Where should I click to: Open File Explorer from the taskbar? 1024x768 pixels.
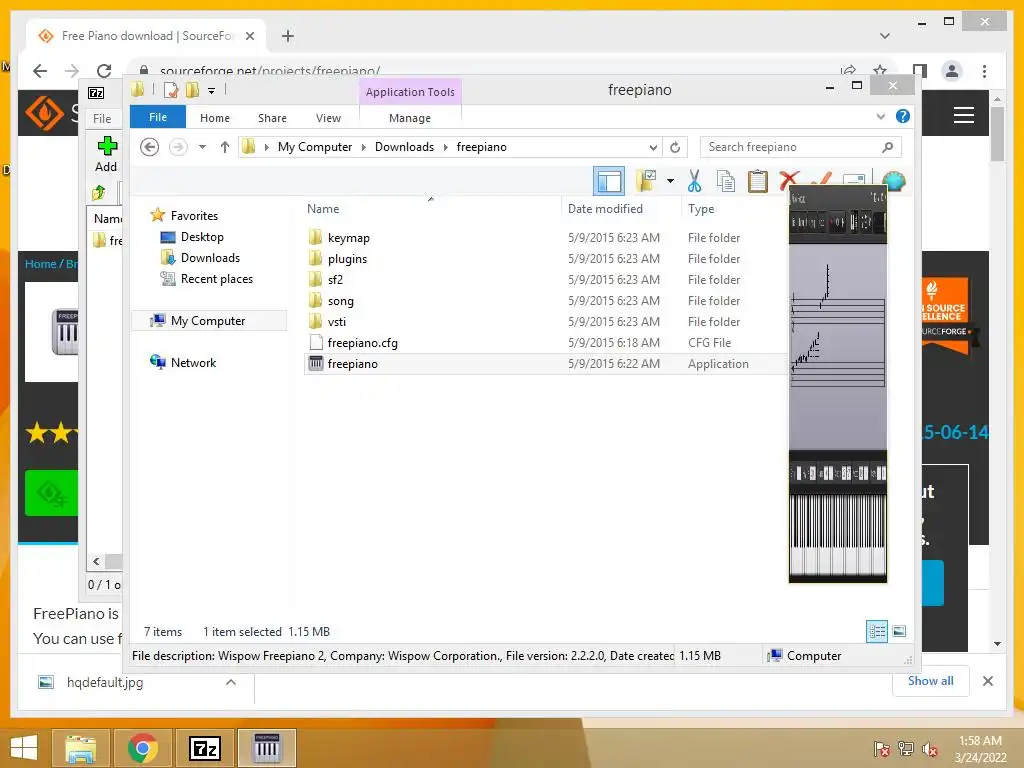[80, 748]
